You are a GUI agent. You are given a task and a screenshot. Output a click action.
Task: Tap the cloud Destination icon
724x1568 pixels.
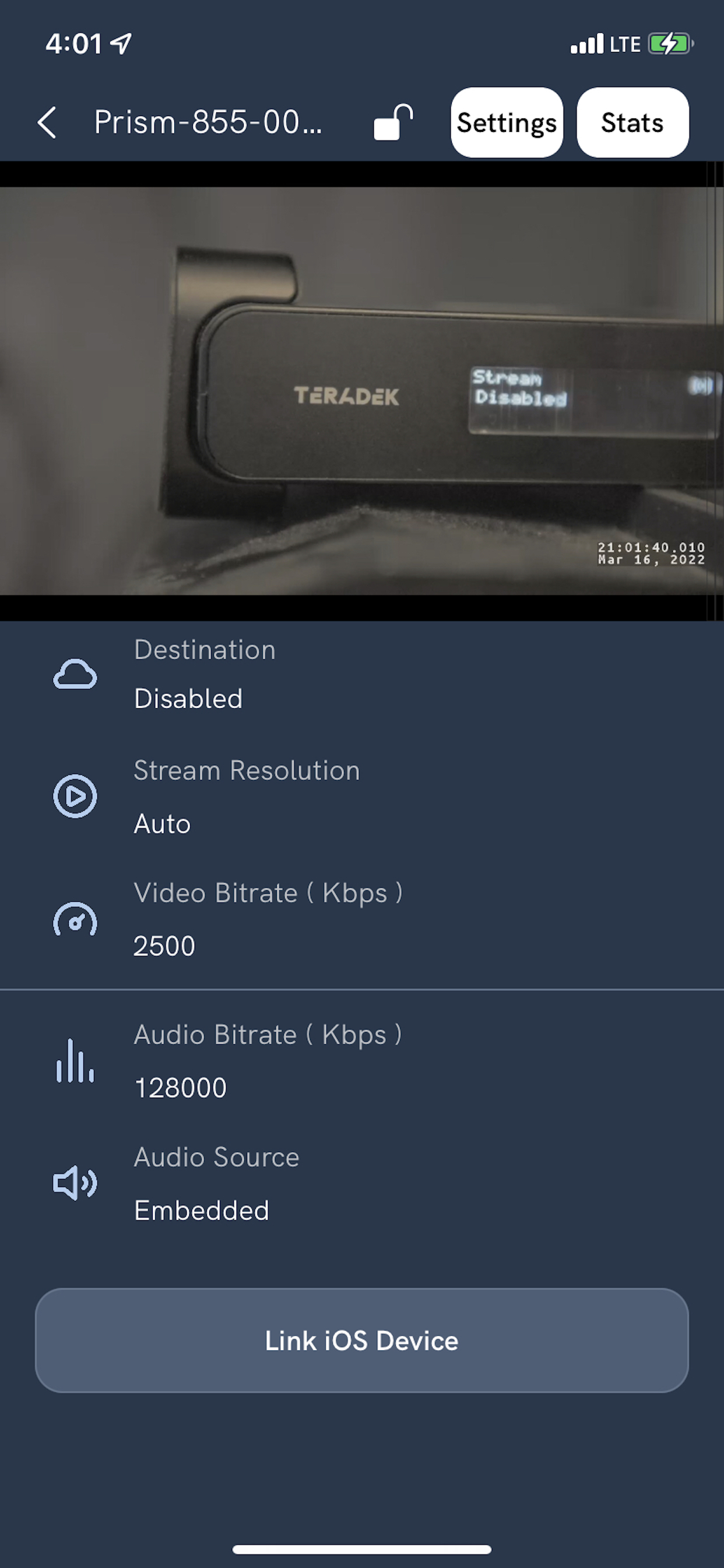(x=75, y=674)
